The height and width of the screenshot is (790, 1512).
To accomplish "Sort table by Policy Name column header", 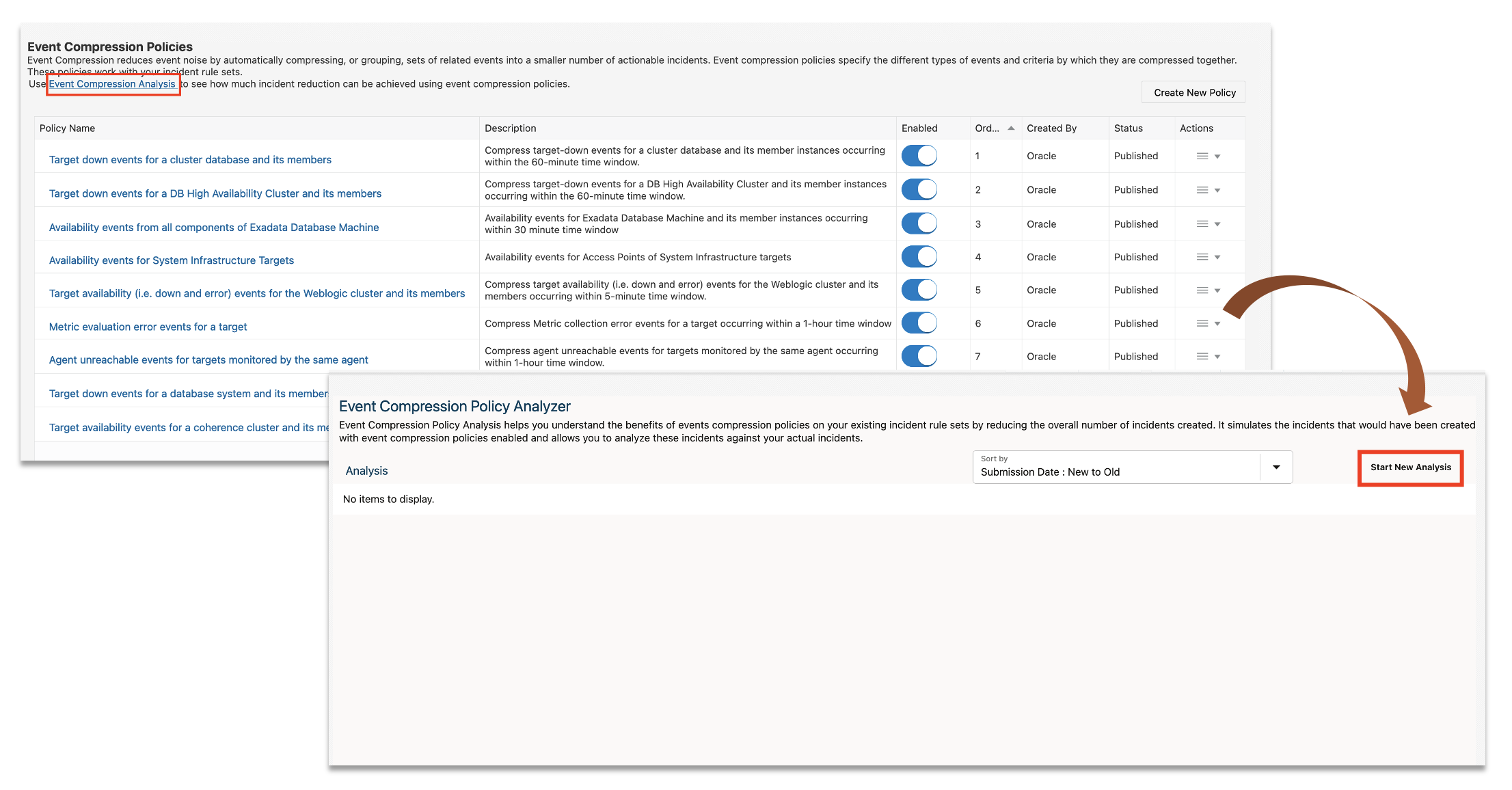I will tap(67, 128).
